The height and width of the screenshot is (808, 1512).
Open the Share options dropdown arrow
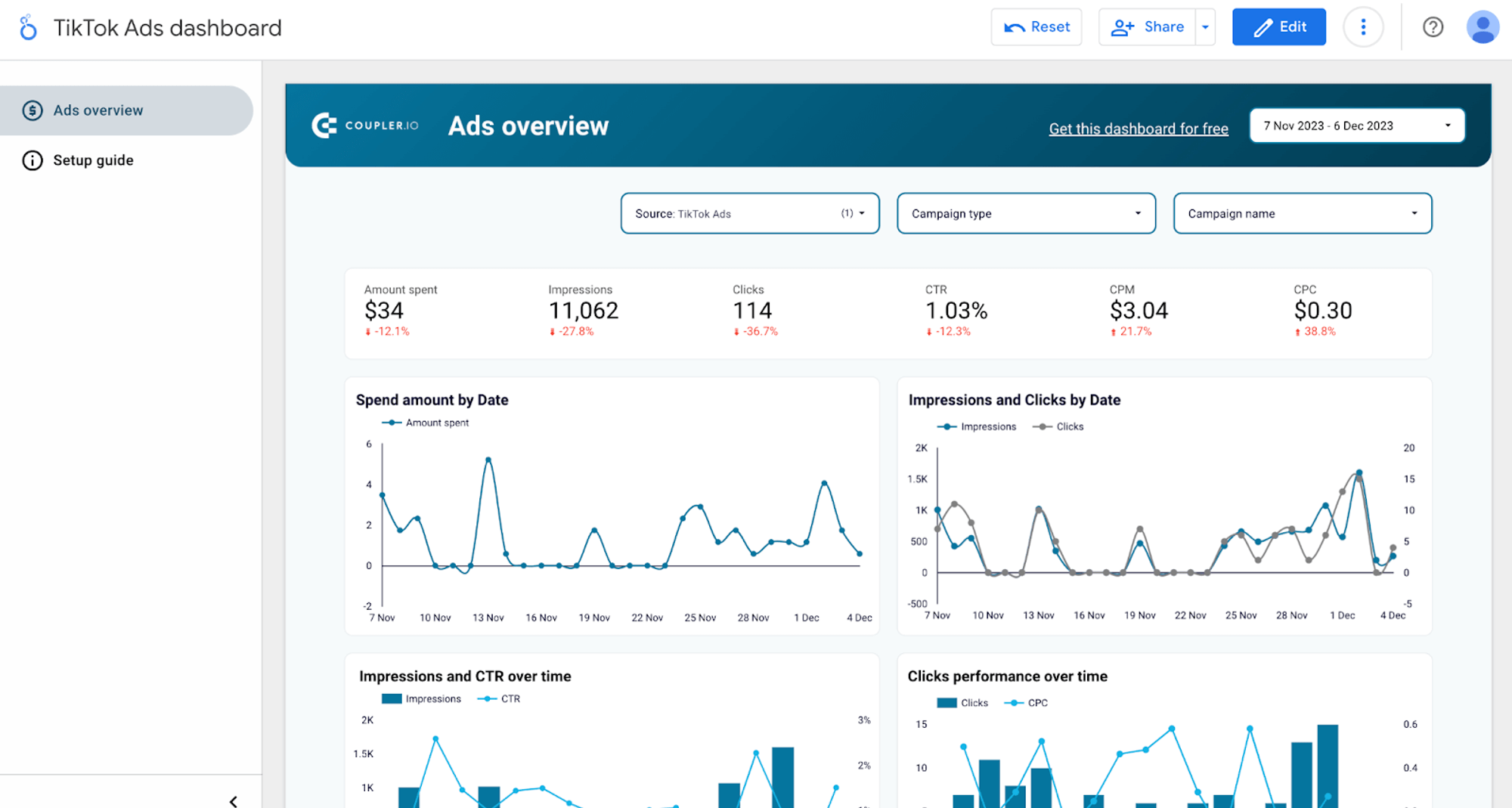[1206, 27]
